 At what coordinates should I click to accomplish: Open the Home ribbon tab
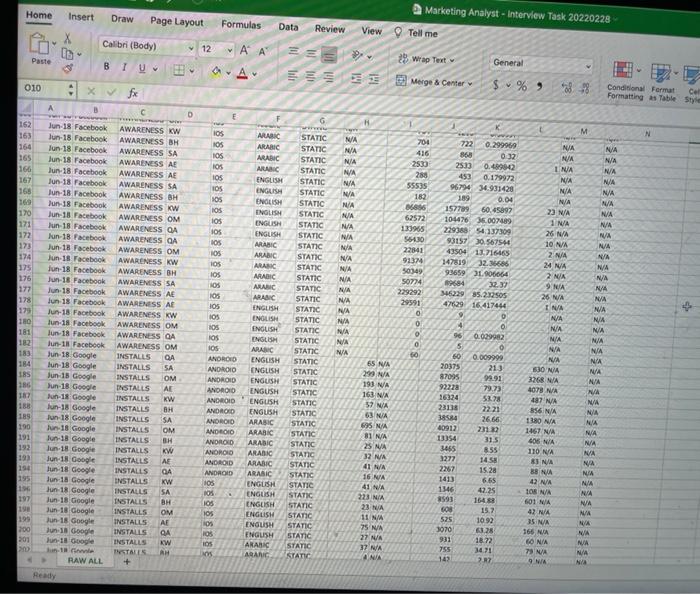coord(39,15)
